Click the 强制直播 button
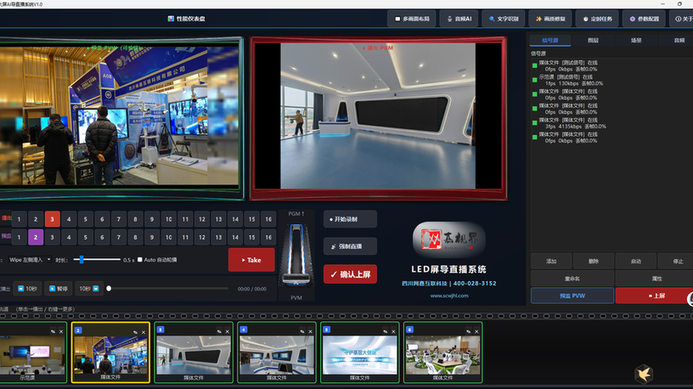 [350, 246]
